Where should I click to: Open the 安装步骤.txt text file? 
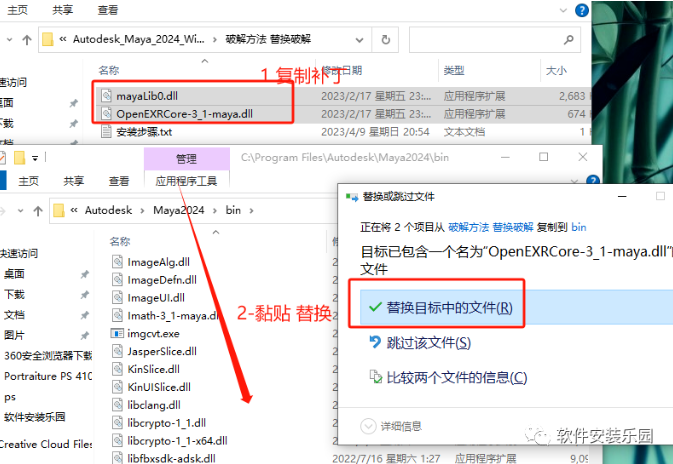145,132
